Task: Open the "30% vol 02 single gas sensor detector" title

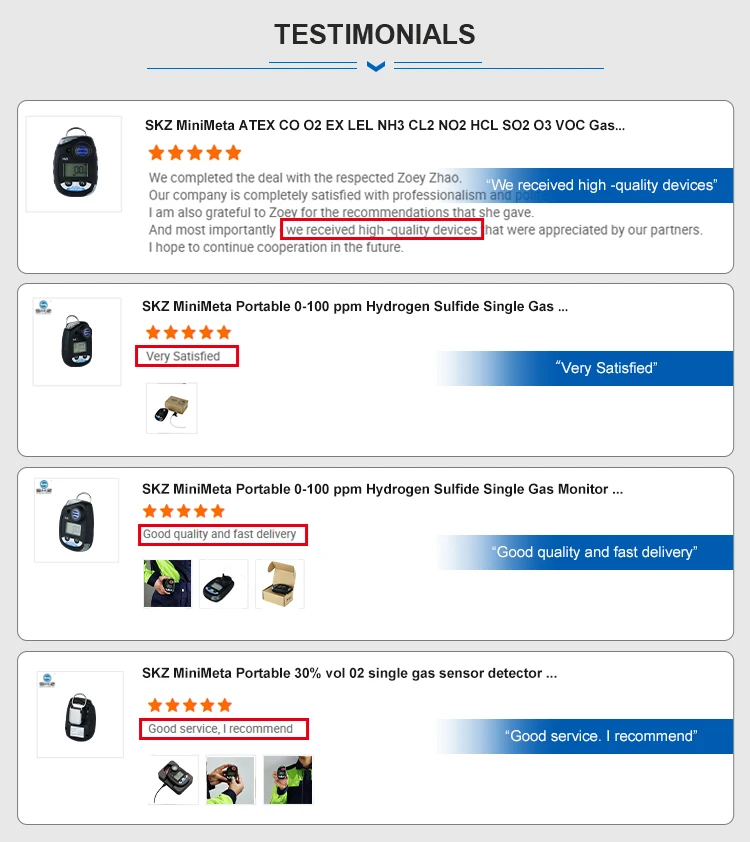Action: pos(349,674)
